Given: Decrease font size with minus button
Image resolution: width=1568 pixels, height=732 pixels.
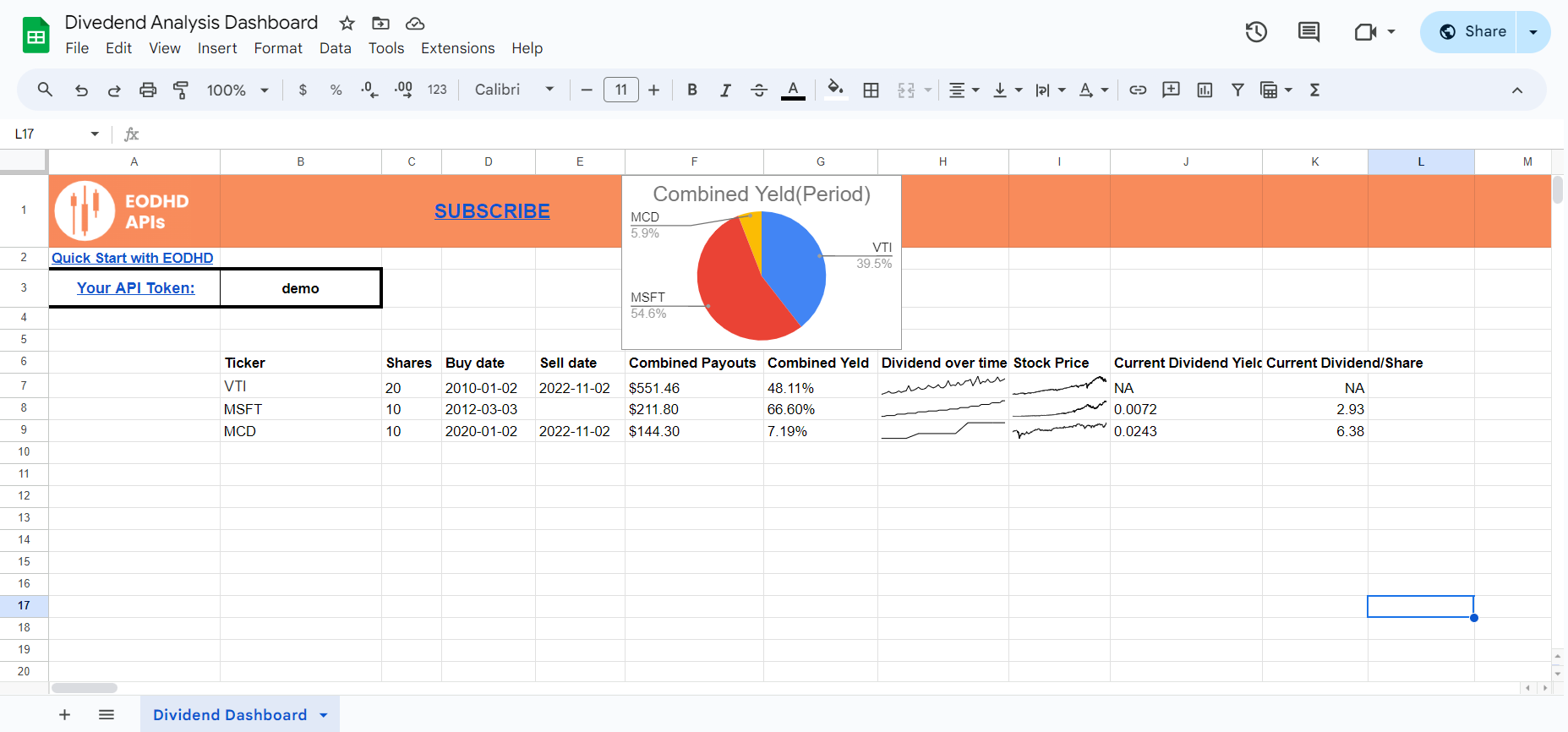Looking at the screenshot, I should (x=587, y=90).
